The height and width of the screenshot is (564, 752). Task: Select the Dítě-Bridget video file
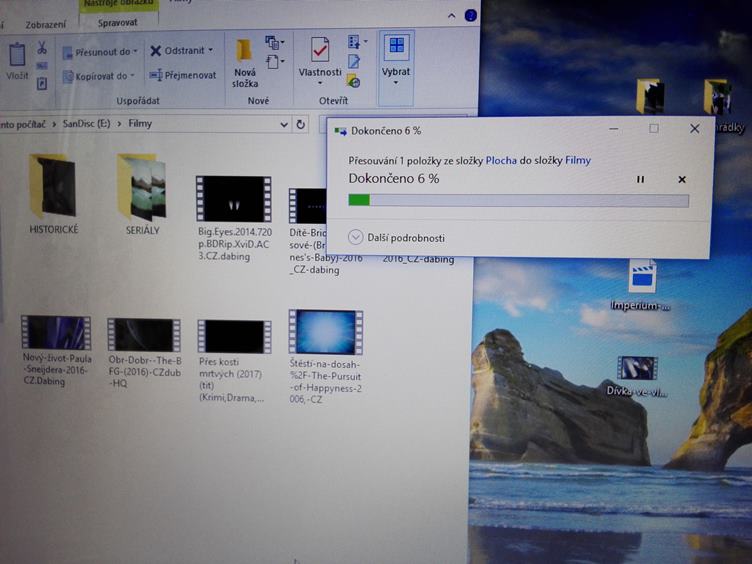click(x=307, y=231)
